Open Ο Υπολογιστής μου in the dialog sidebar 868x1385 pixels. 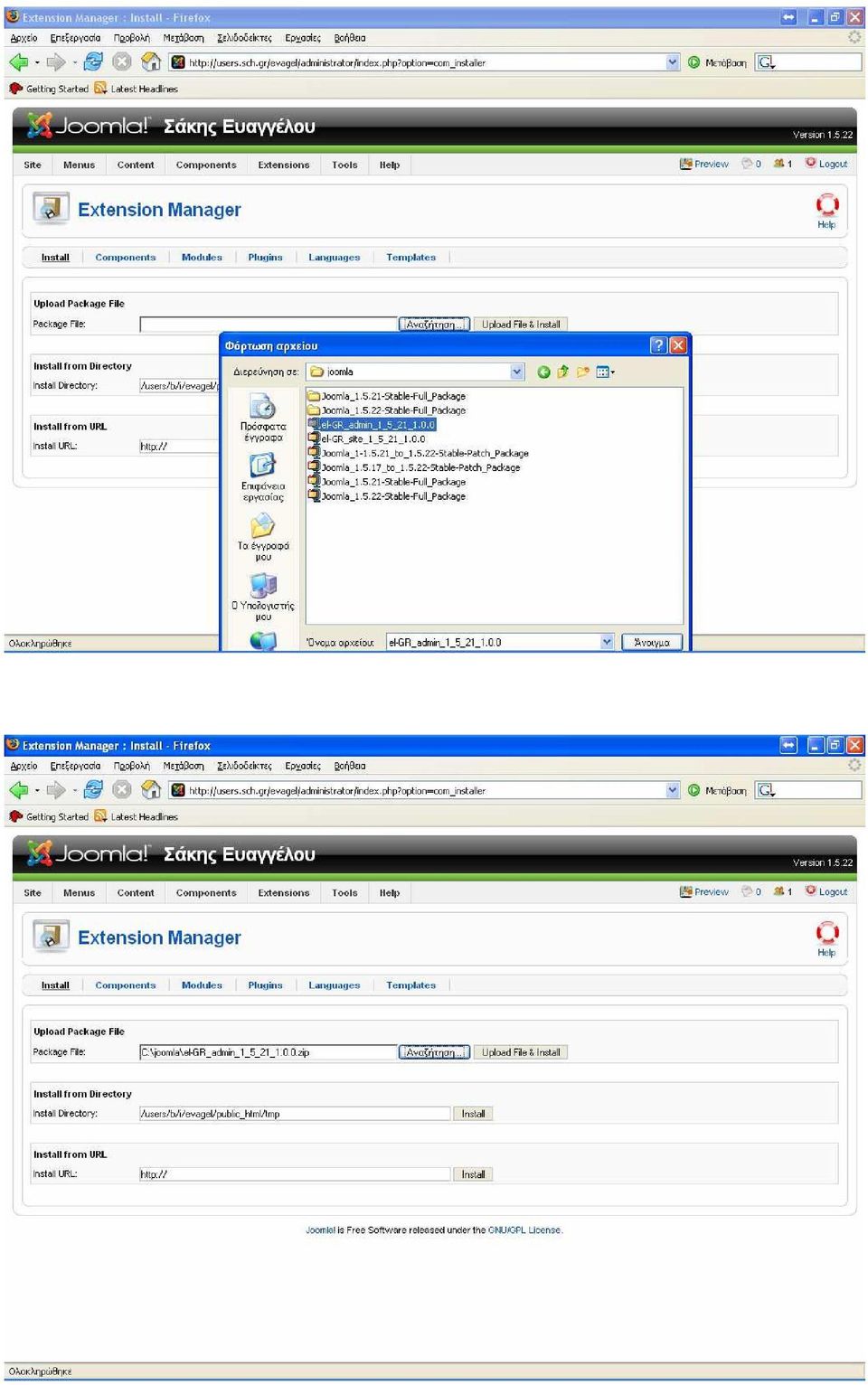tap(263, 598)
